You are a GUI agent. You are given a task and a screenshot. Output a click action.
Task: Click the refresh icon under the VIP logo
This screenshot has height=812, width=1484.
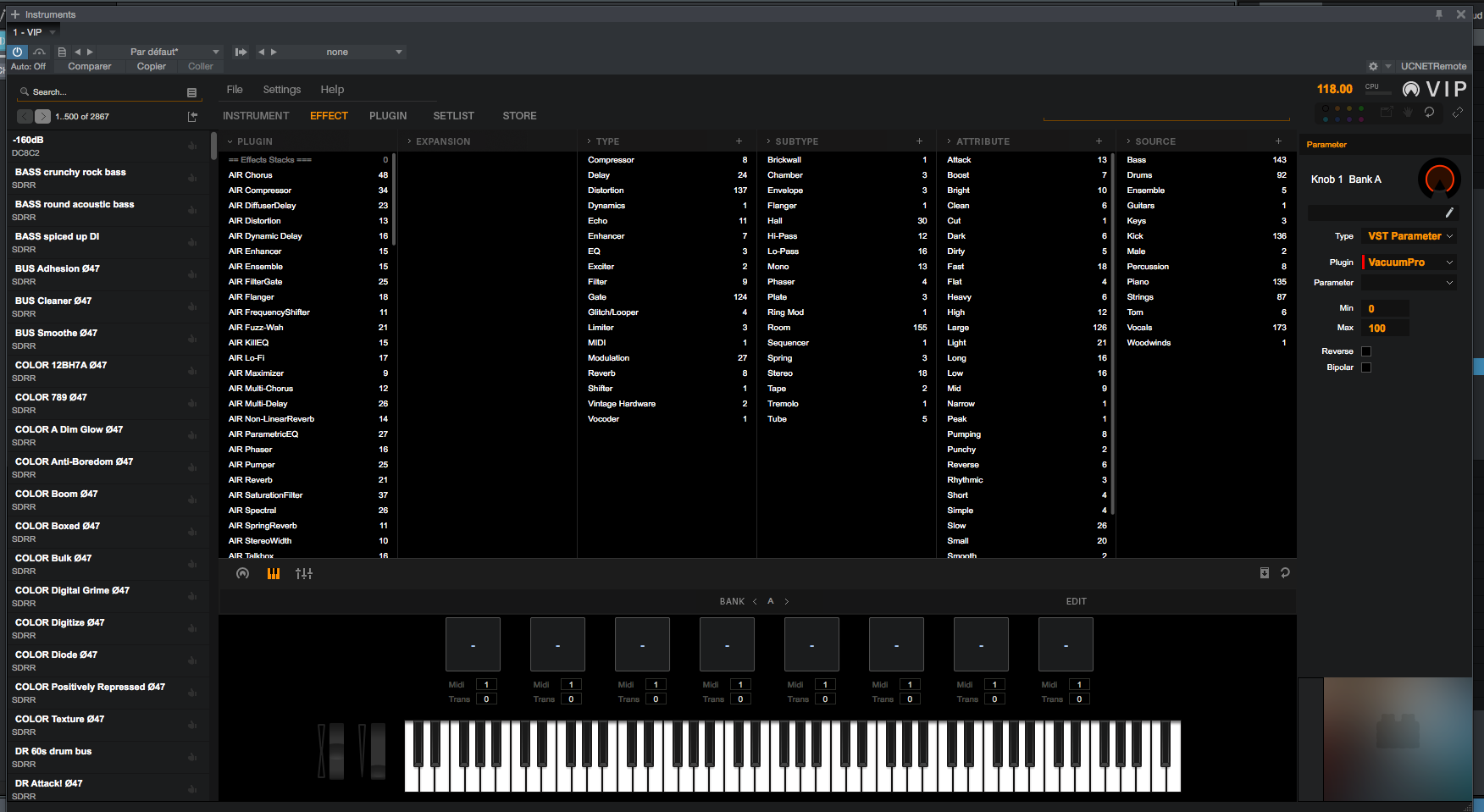[x=1429, y=112]
